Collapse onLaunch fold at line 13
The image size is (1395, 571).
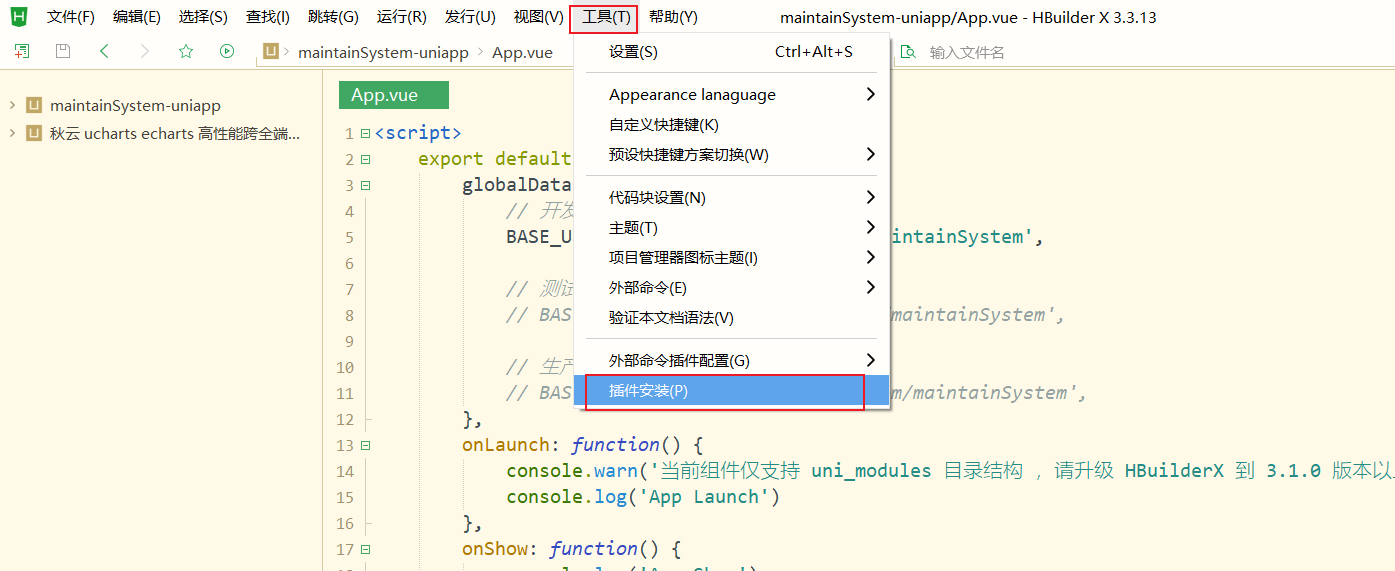tap(365, 445)
